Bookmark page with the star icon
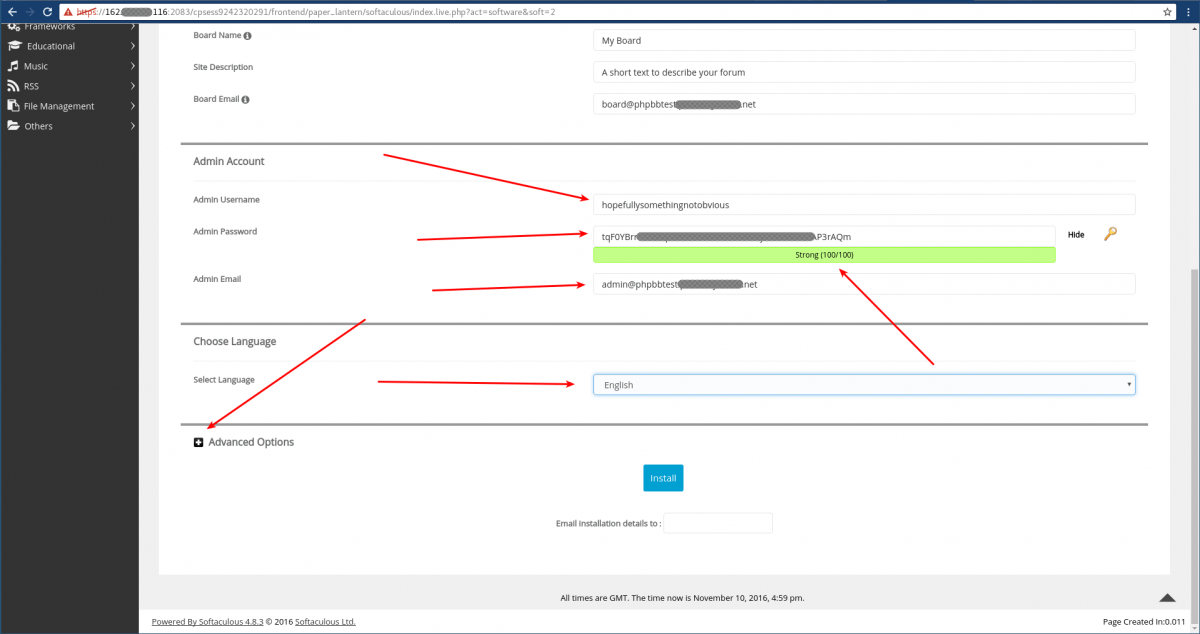 pos(1167,12)
